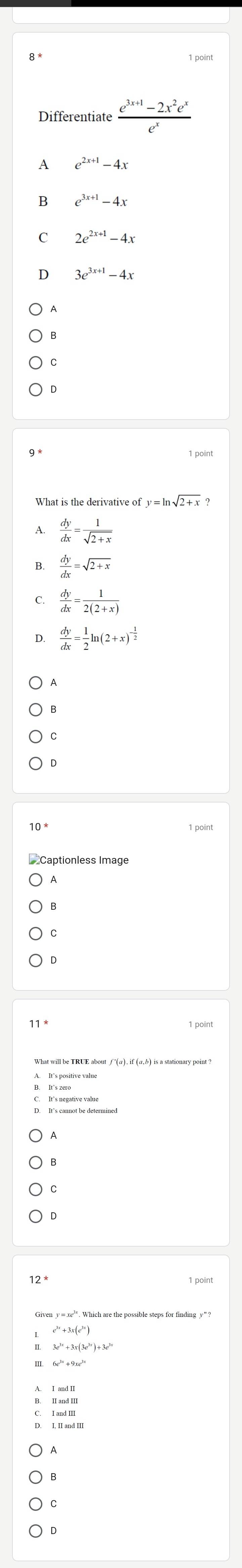The height and width of the screenshot is (1568, 242).
Task: Mark option D for question 12
Action: [37, 1530]
